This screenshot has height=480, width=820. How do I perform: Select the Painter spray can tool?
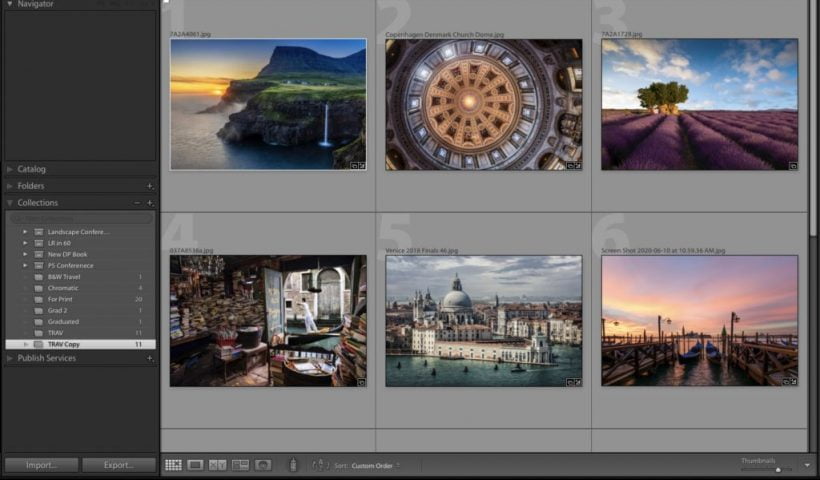point(293,465)
